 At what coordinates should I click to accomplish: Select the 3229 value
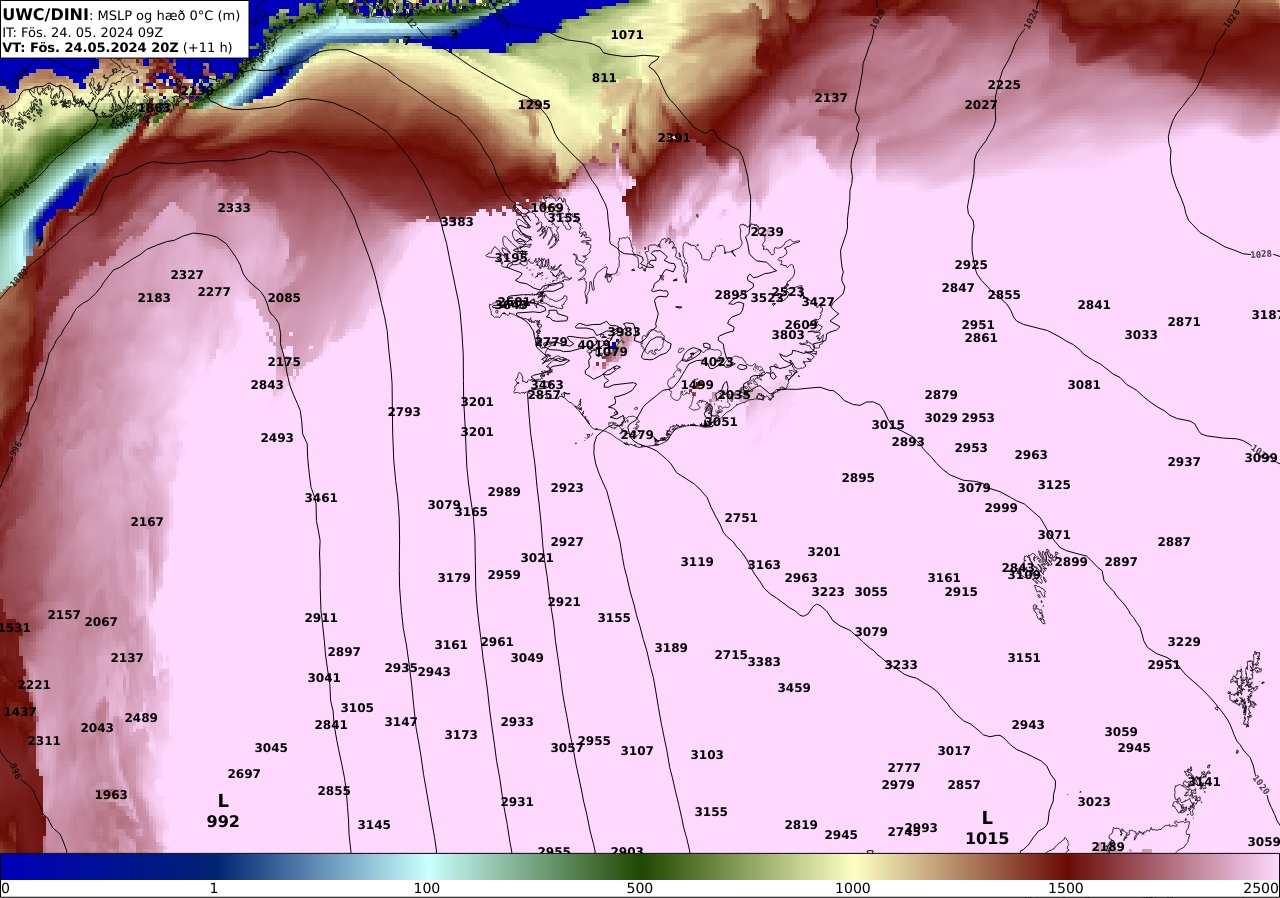pyautogui.click(x=1184, y=642)
